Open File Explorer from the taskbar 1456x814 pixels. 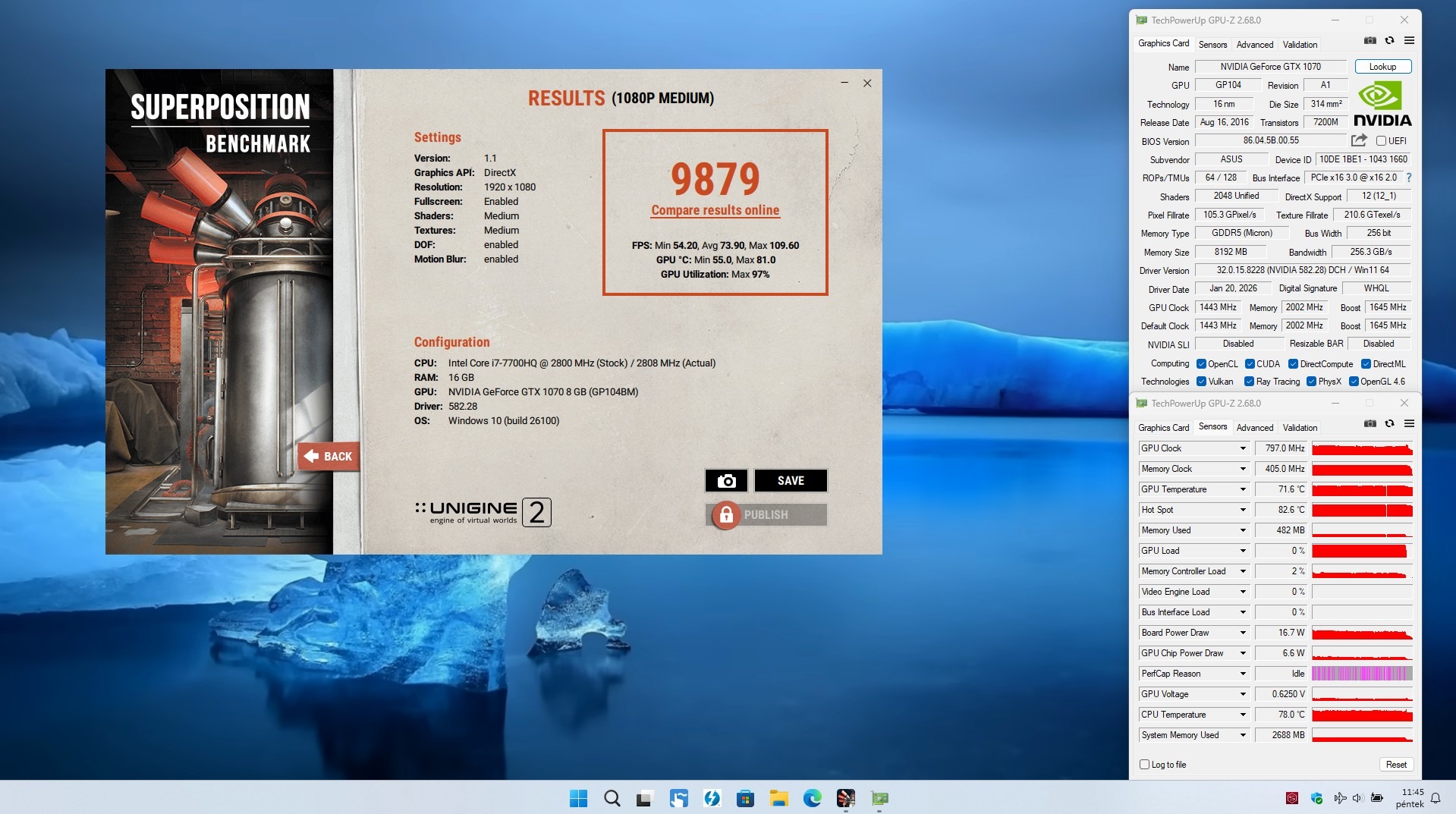pos(778,798)
